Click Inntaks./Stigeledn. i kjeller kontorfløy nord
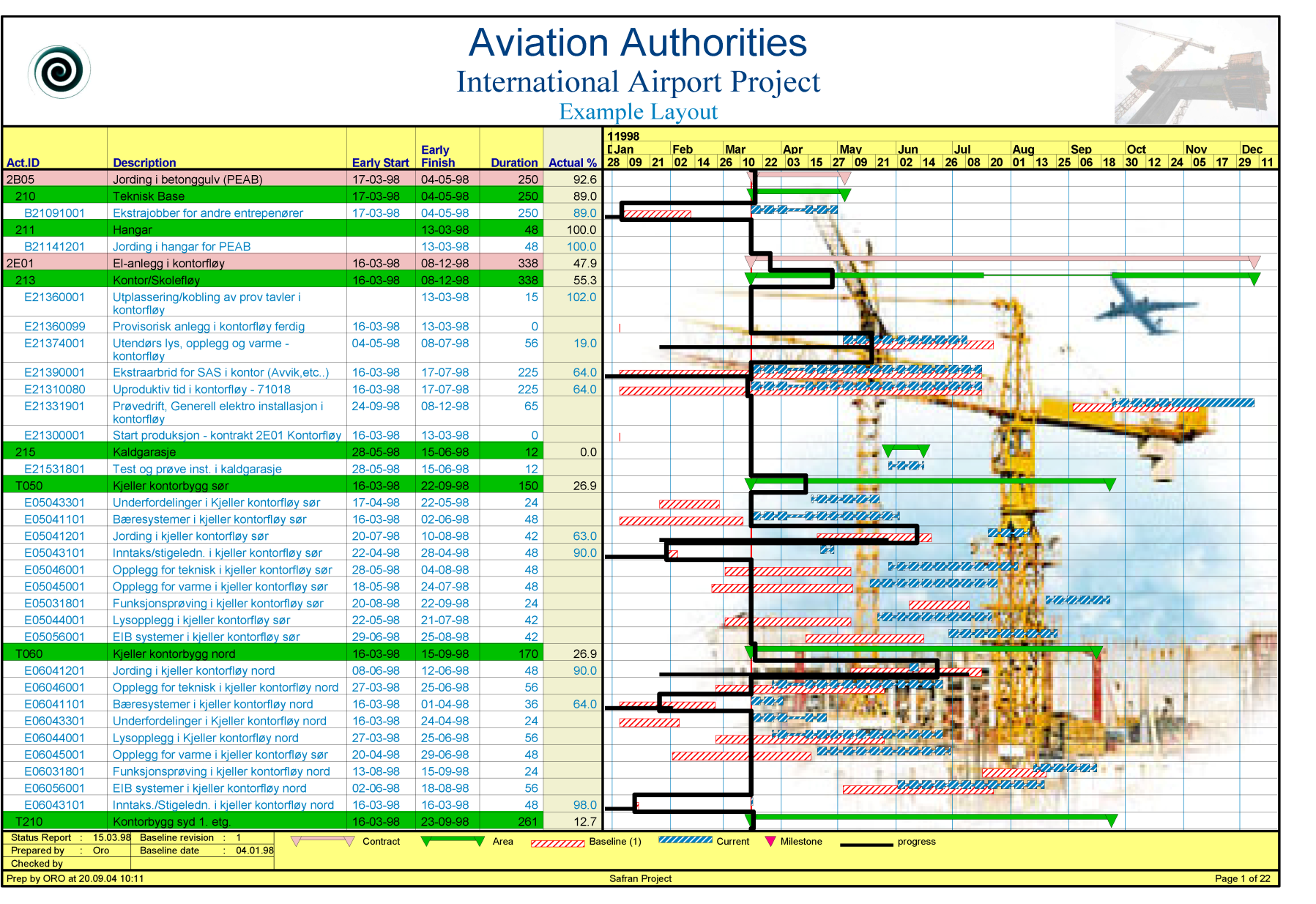 [x=223, y=806]
